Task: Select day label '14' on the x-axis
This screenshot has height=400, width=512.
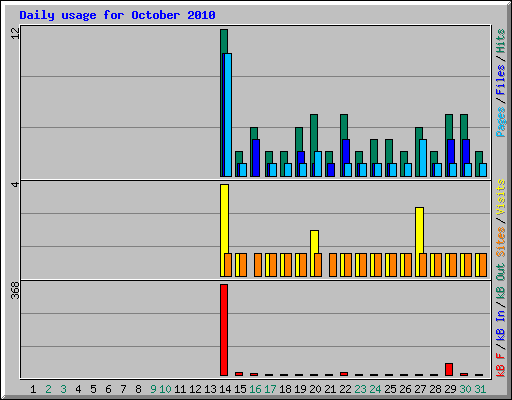Action: [225, 389]
